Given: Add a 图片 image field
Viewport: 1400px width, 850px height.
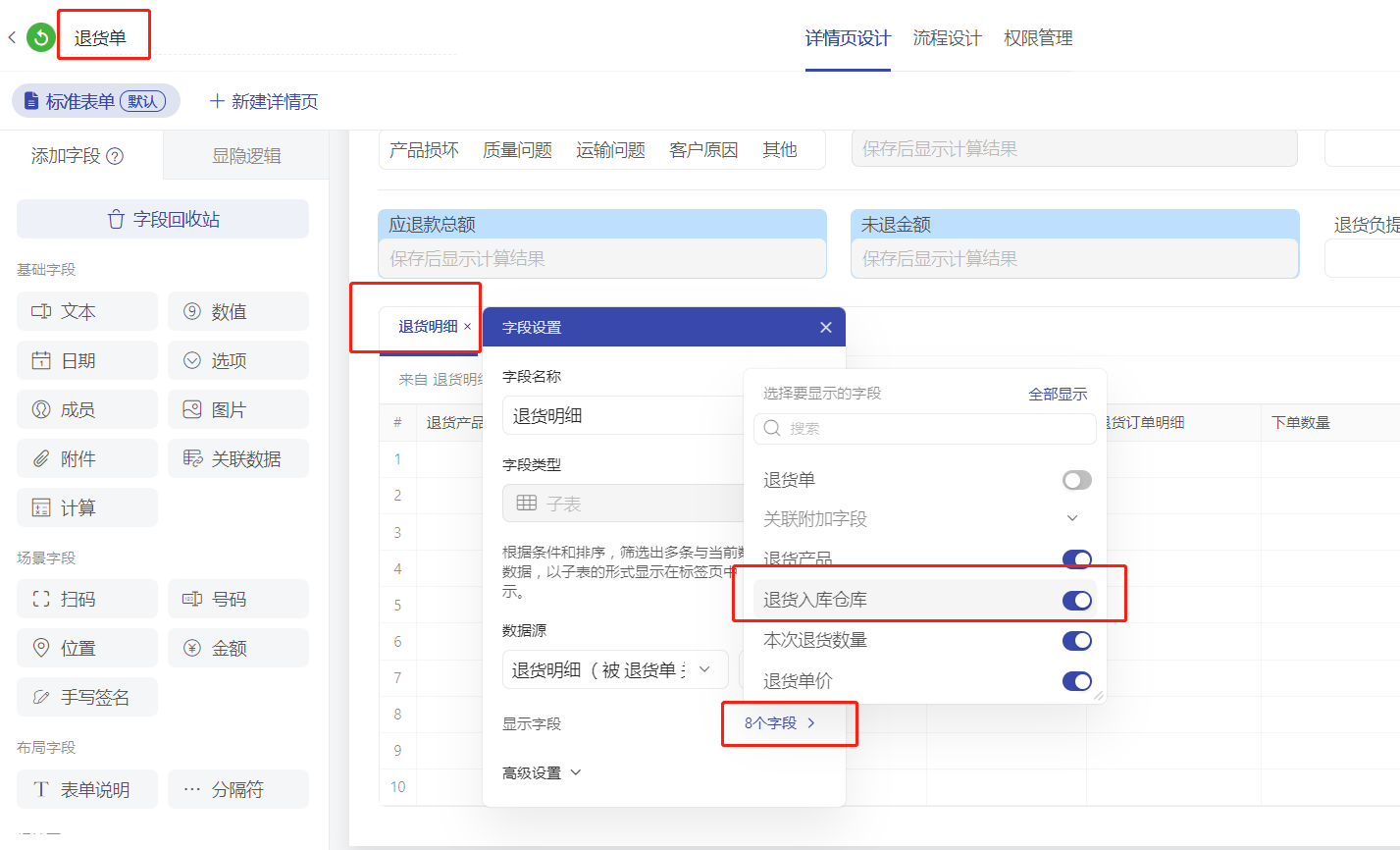Looking at the screenshot, I should [238, 409].
